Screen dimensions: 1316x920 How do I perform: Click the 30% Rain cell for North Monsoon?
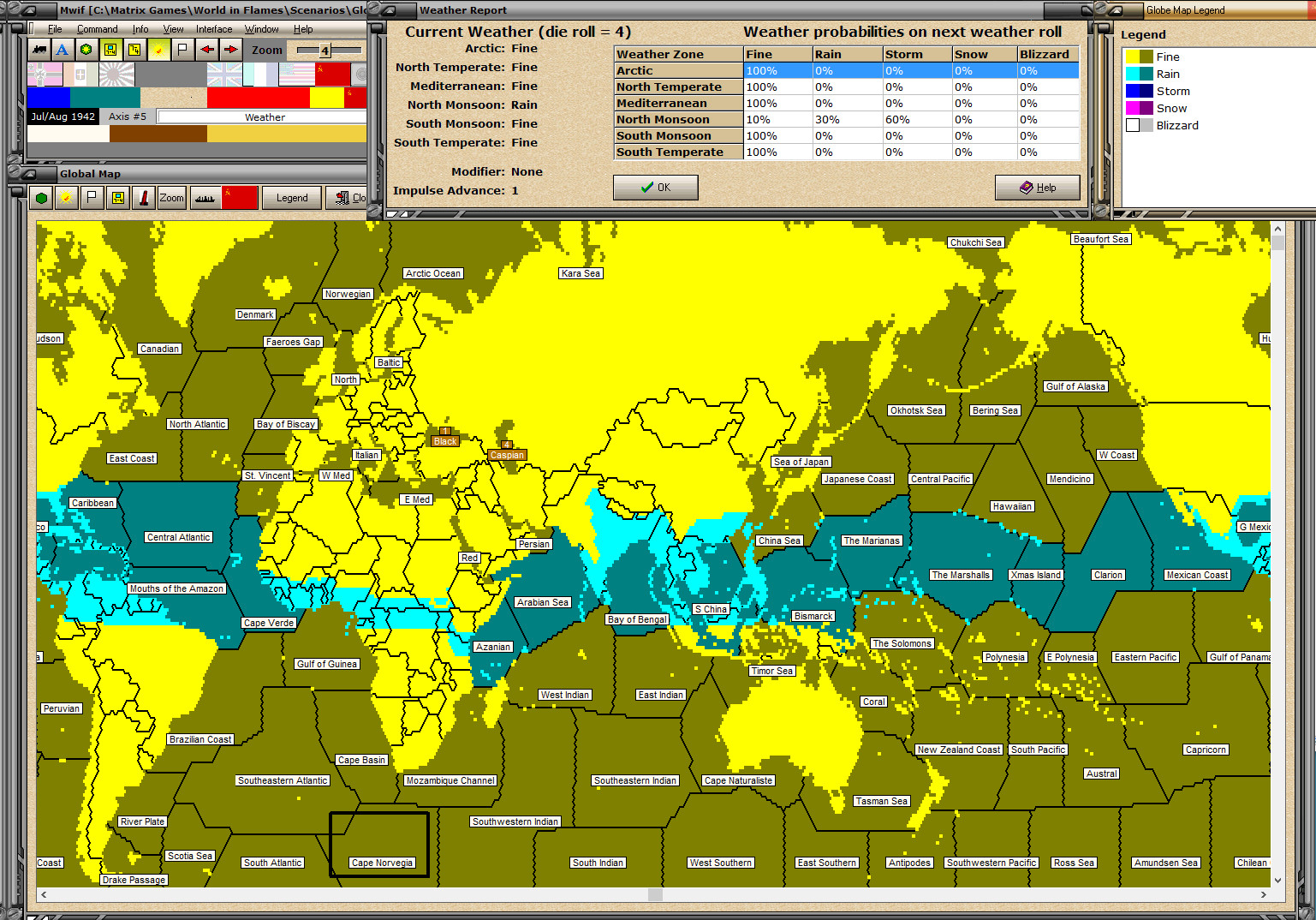848,120
